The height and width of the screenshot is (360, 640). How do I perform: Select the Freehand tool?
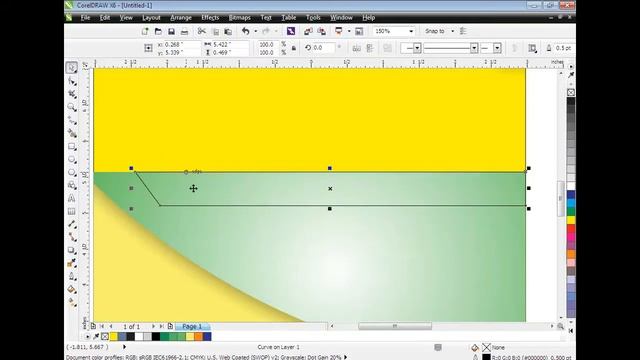(x=72, y=120)
